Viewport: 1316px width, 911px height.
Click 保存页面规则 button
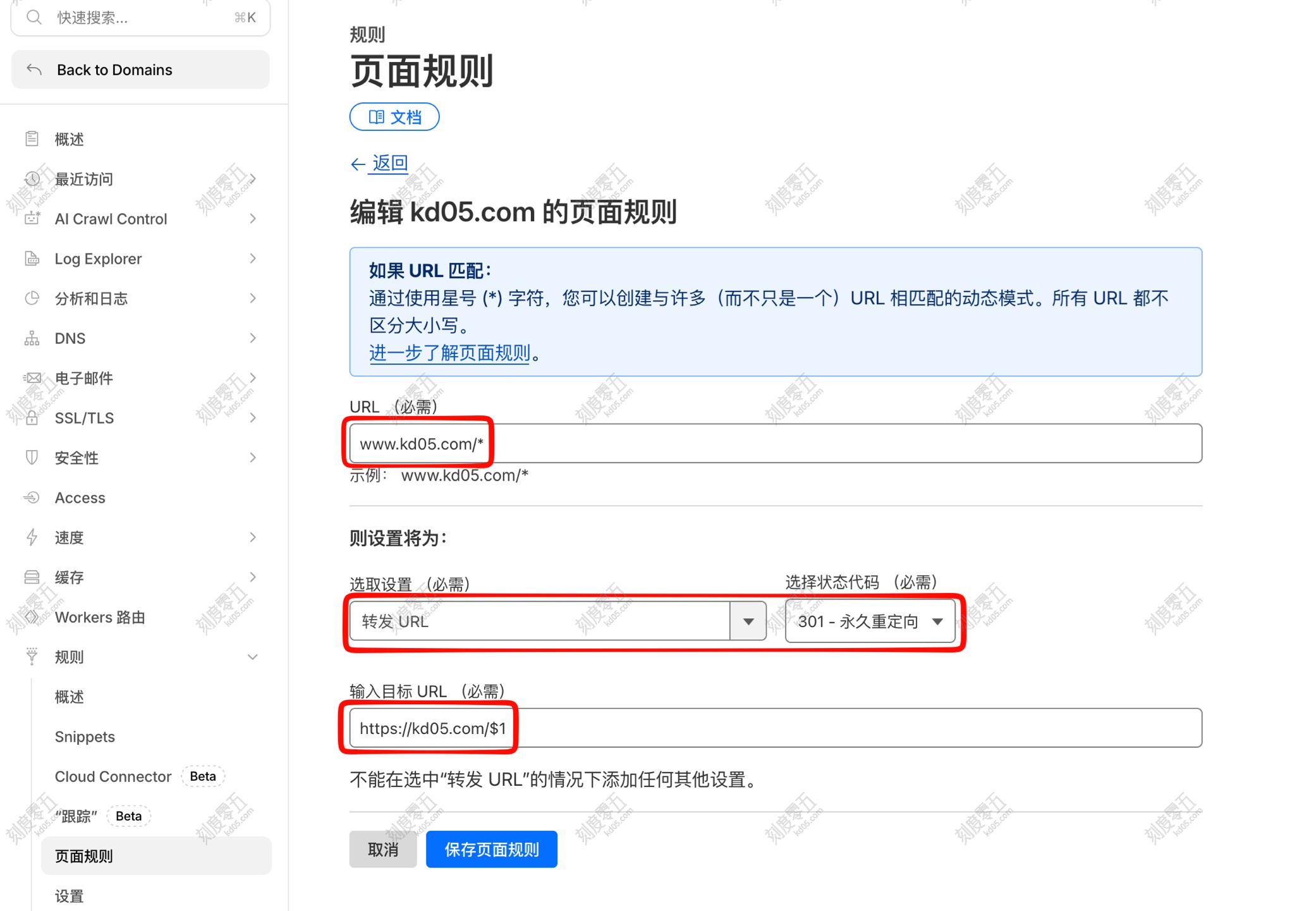(491, 849)
